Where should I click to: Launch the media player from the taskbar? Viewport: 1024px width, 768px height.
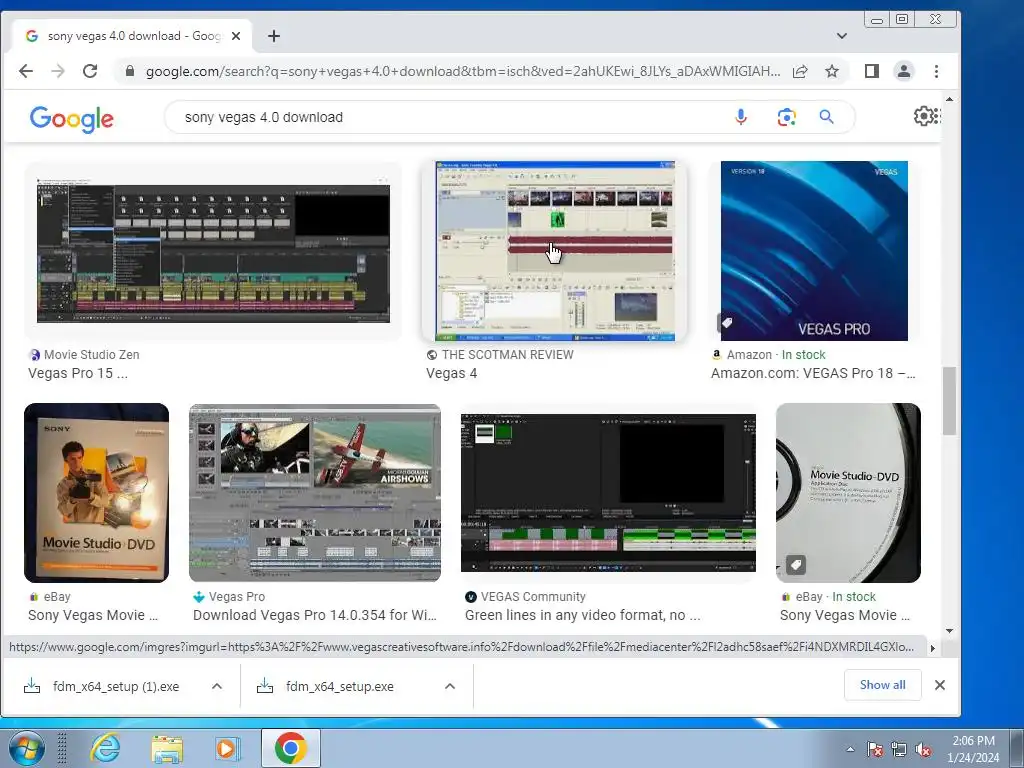[x=228, y=748]
